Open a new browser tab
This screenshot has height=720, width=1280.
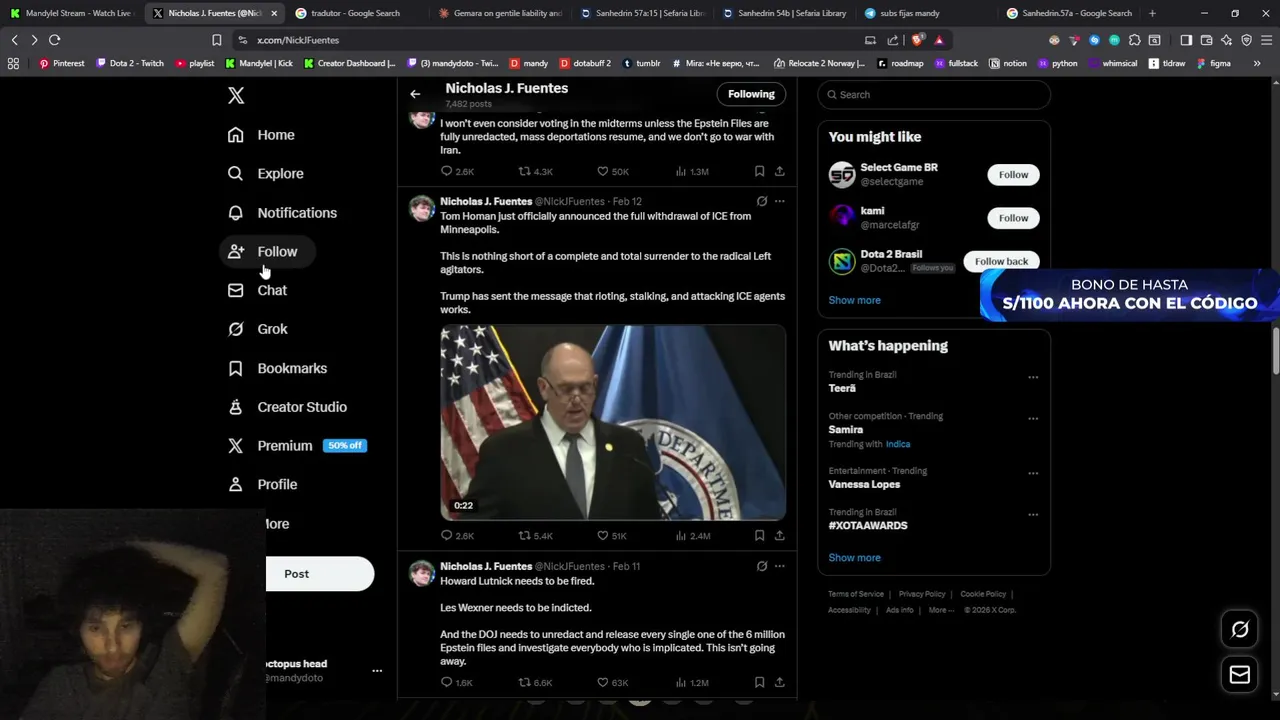click(1152, 13)
